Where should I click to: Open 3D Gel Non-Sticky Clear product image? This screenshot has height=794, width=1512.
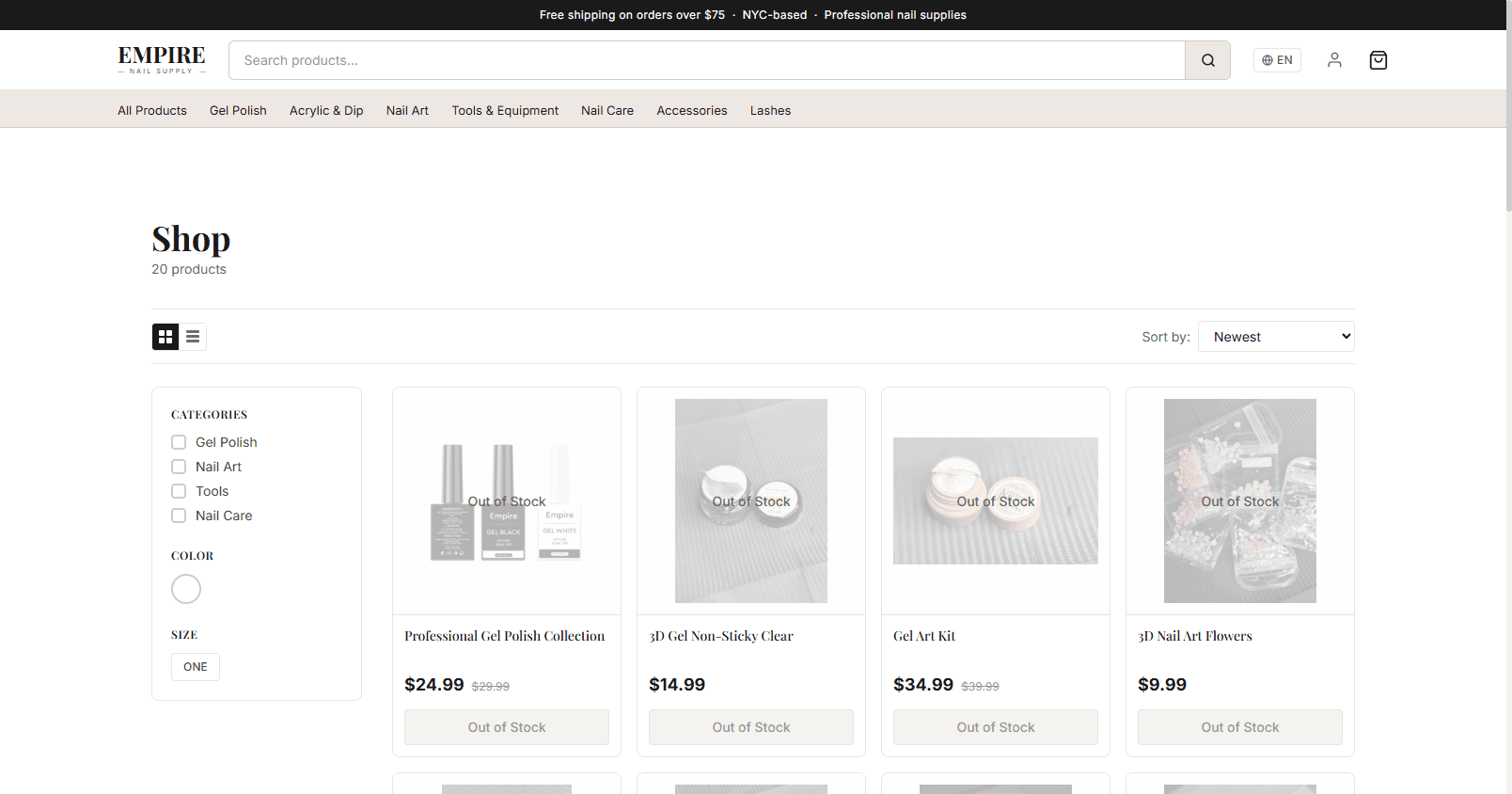pyautogui.click(x=751, y=501)
